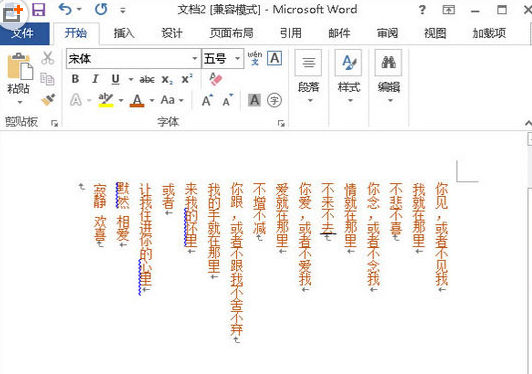The image size is (532, 374).
Task: Click the Cut scissors icon
Action: [48, 58]
